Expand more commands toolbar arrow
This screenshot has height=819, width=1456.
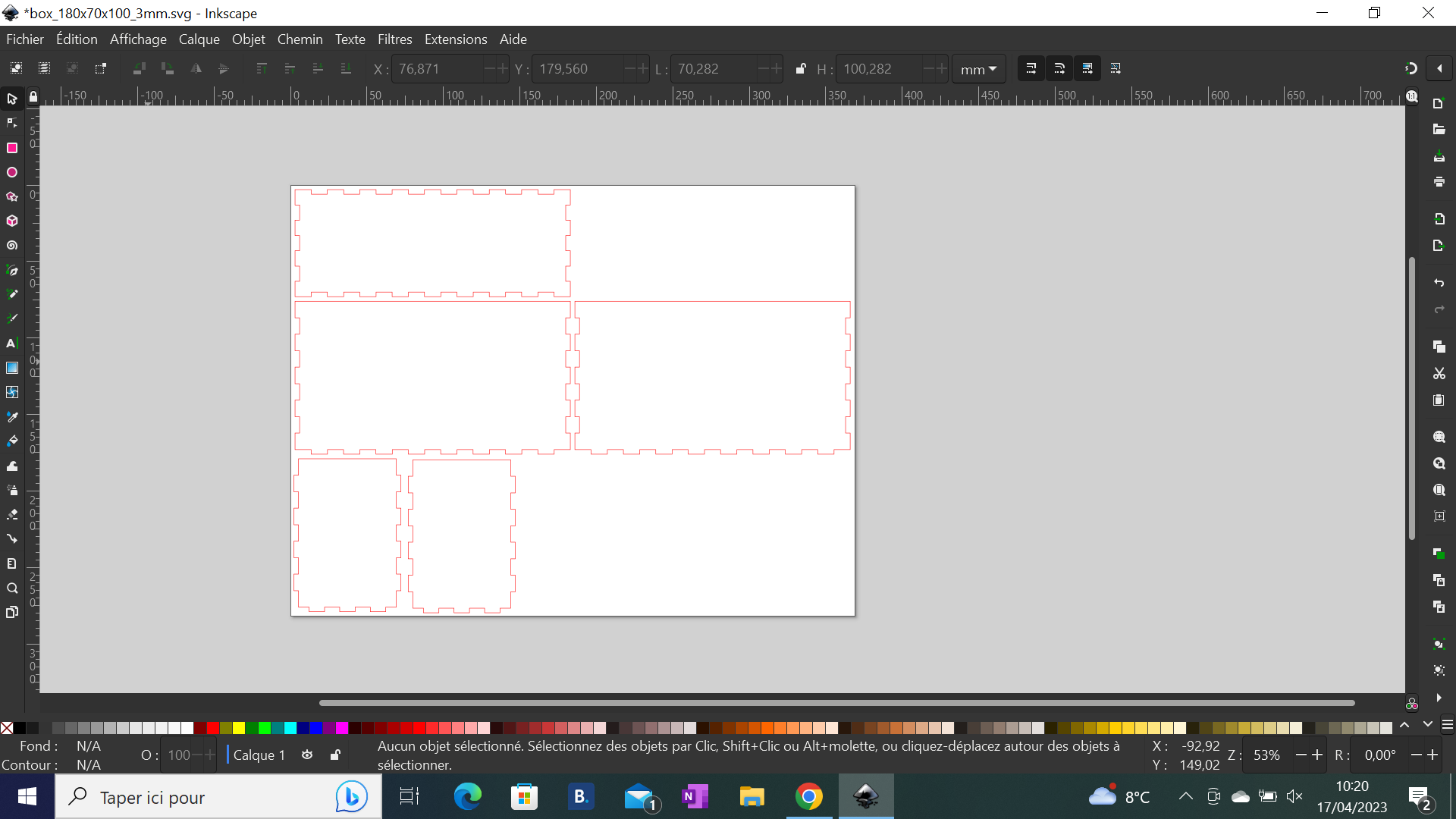(x=1439, y=698)
